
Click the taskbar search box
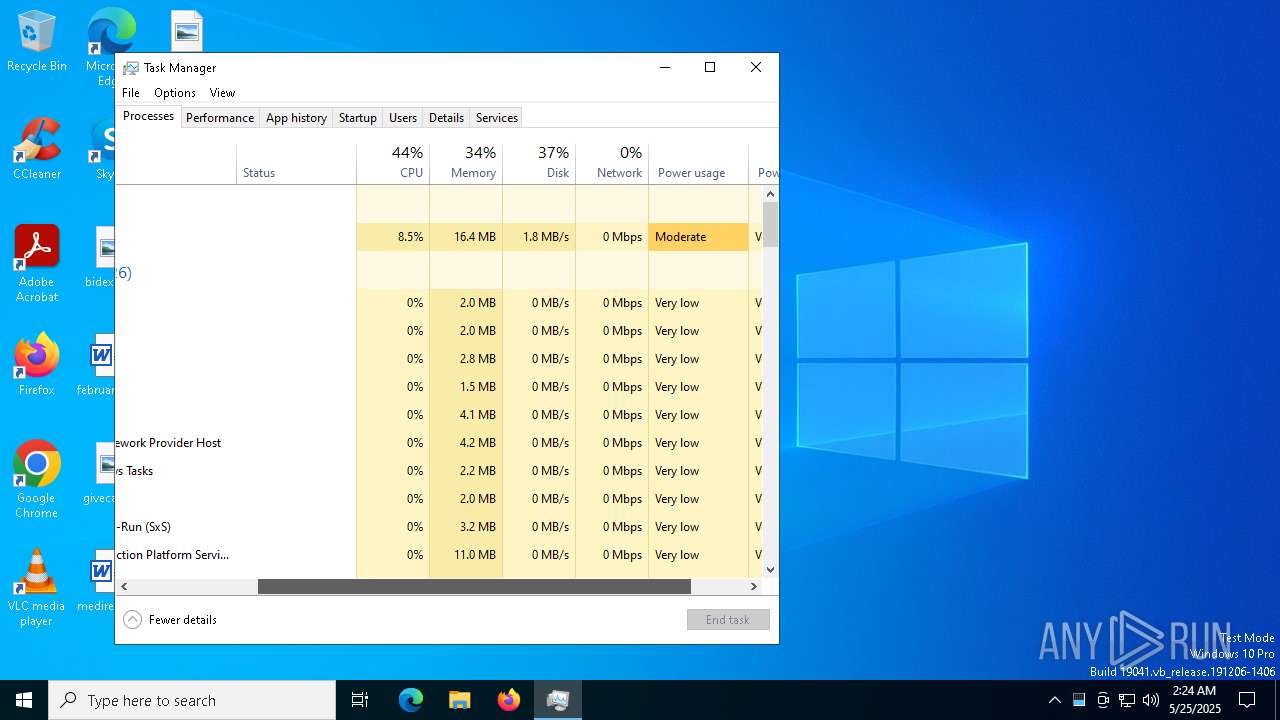pos(192,700)
